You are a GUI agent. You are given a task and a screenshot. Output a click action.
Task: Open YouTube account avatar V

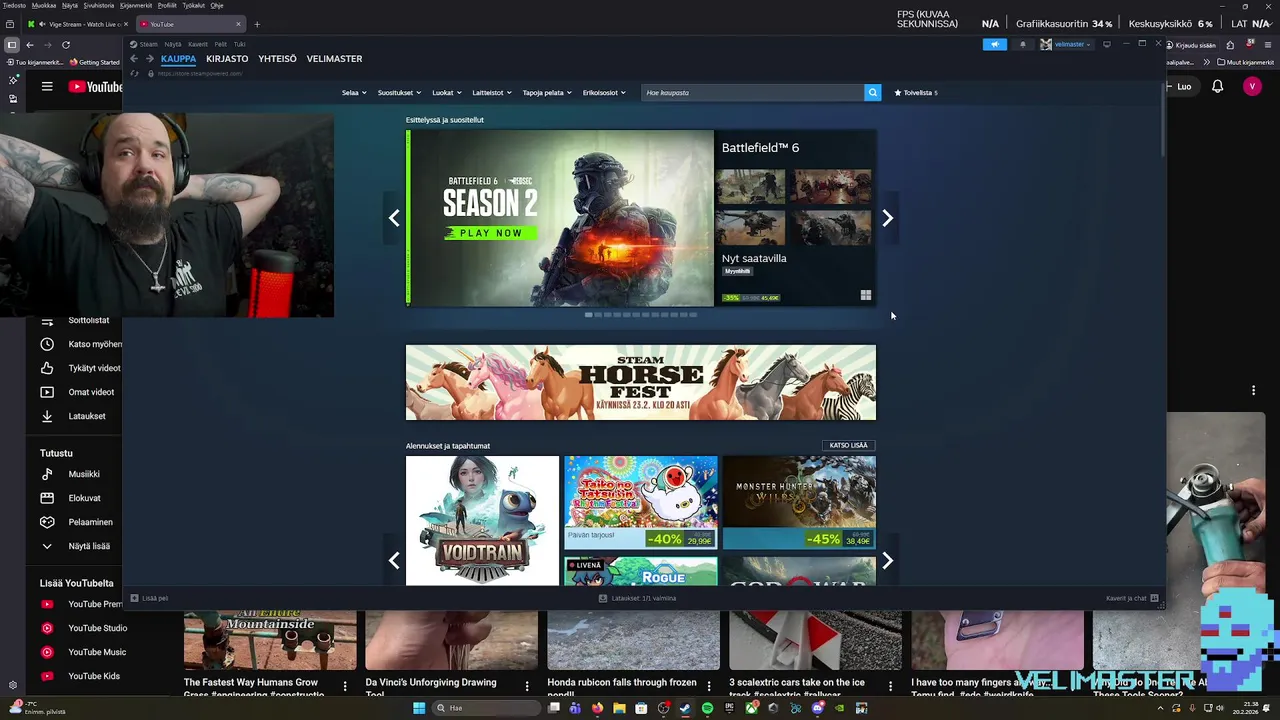[1252, 87]
